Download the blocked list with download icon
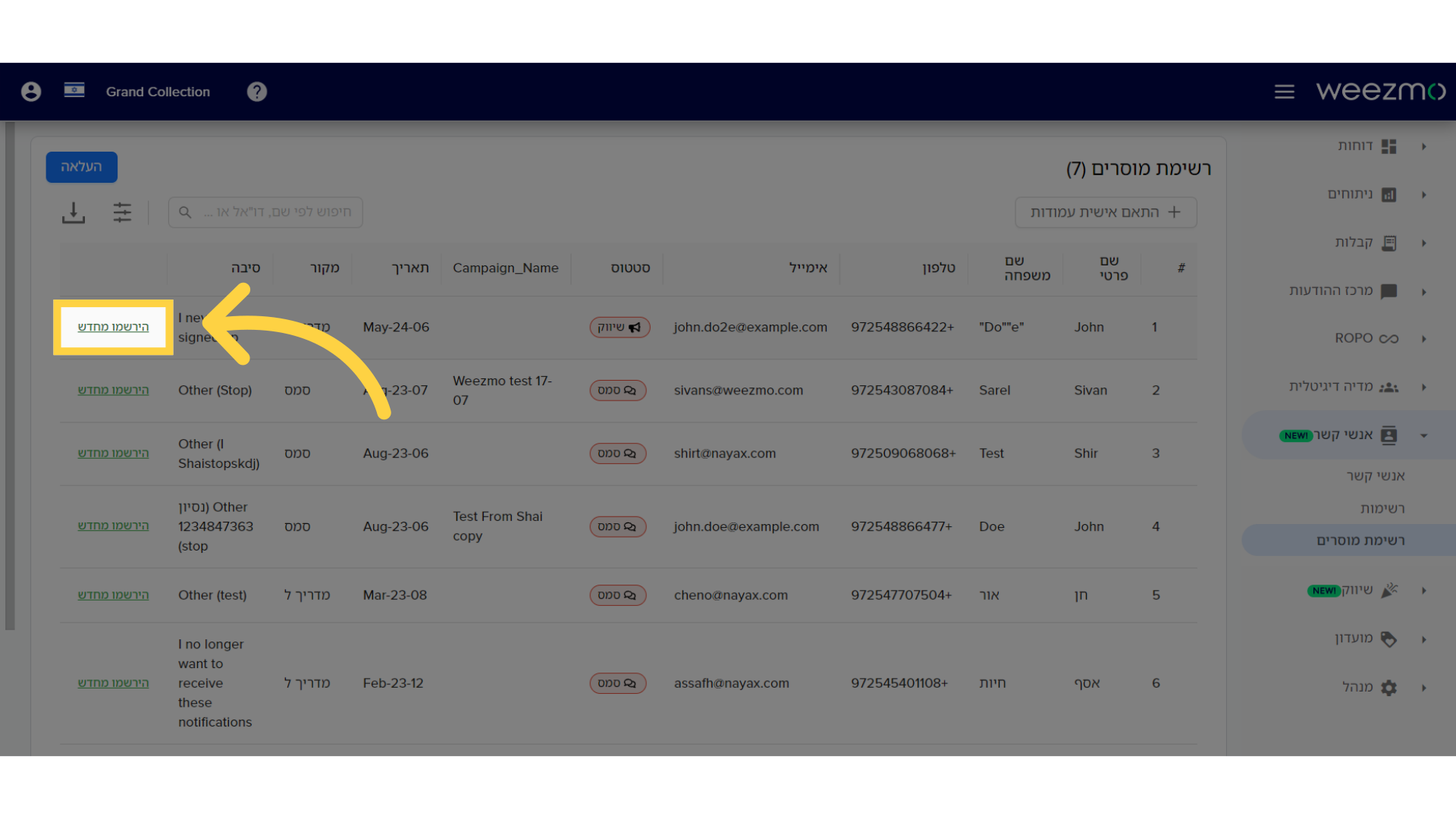The height and width of the screenshot is (819, 1456). click(74, 212)
